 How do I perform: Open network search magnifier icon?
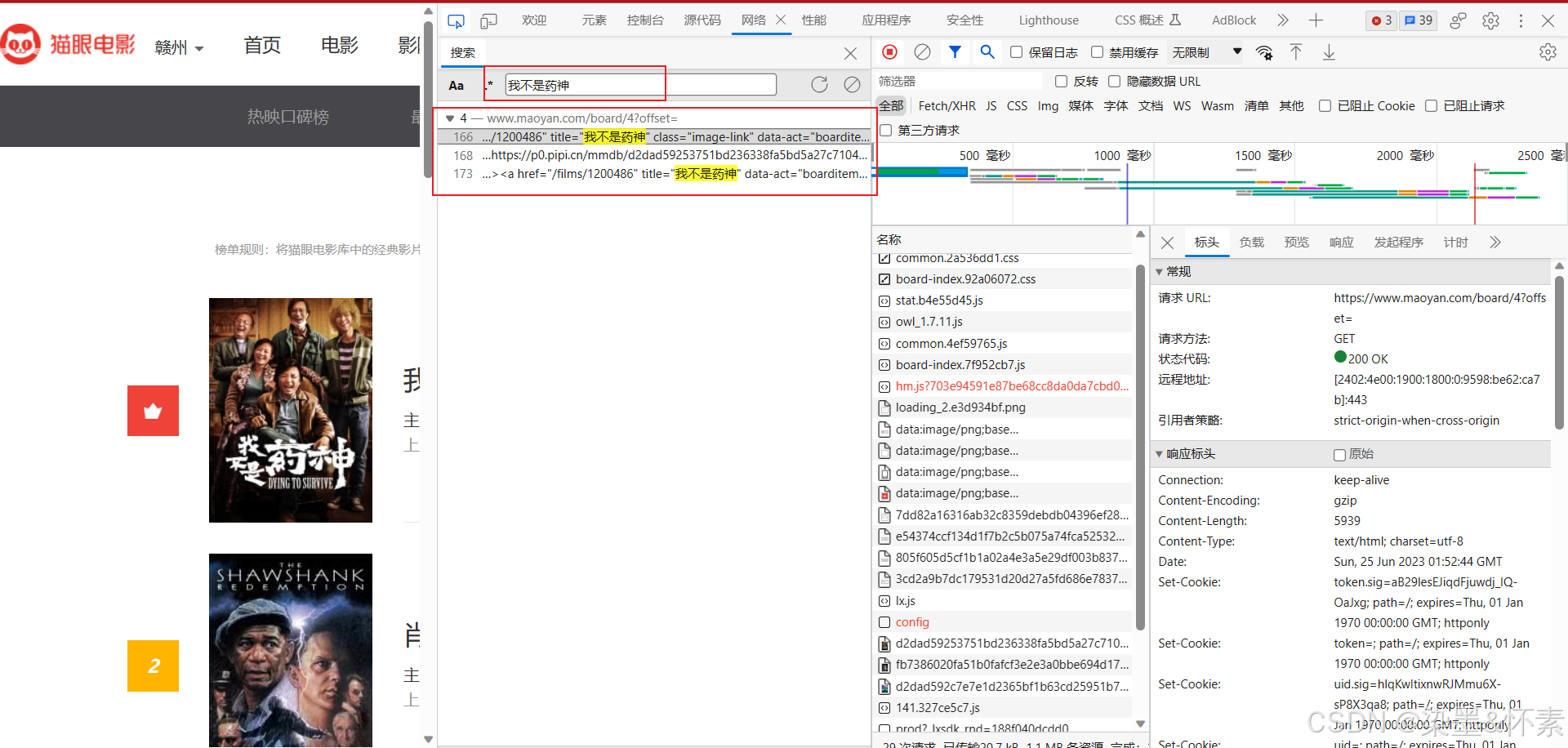[987, 52]
